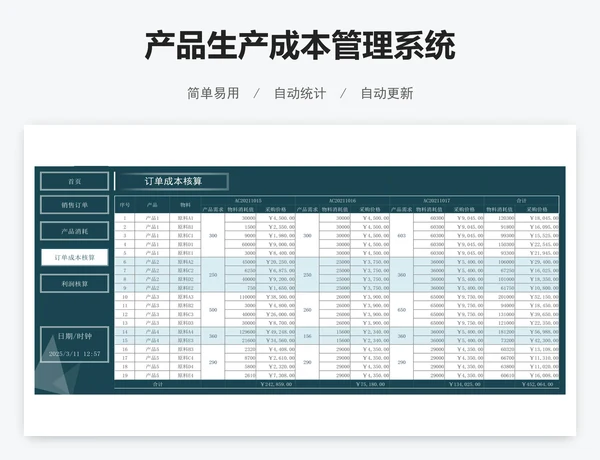Click the 产品 column header
The width and height of the screenshot is (600, 460).
point(152,205)
